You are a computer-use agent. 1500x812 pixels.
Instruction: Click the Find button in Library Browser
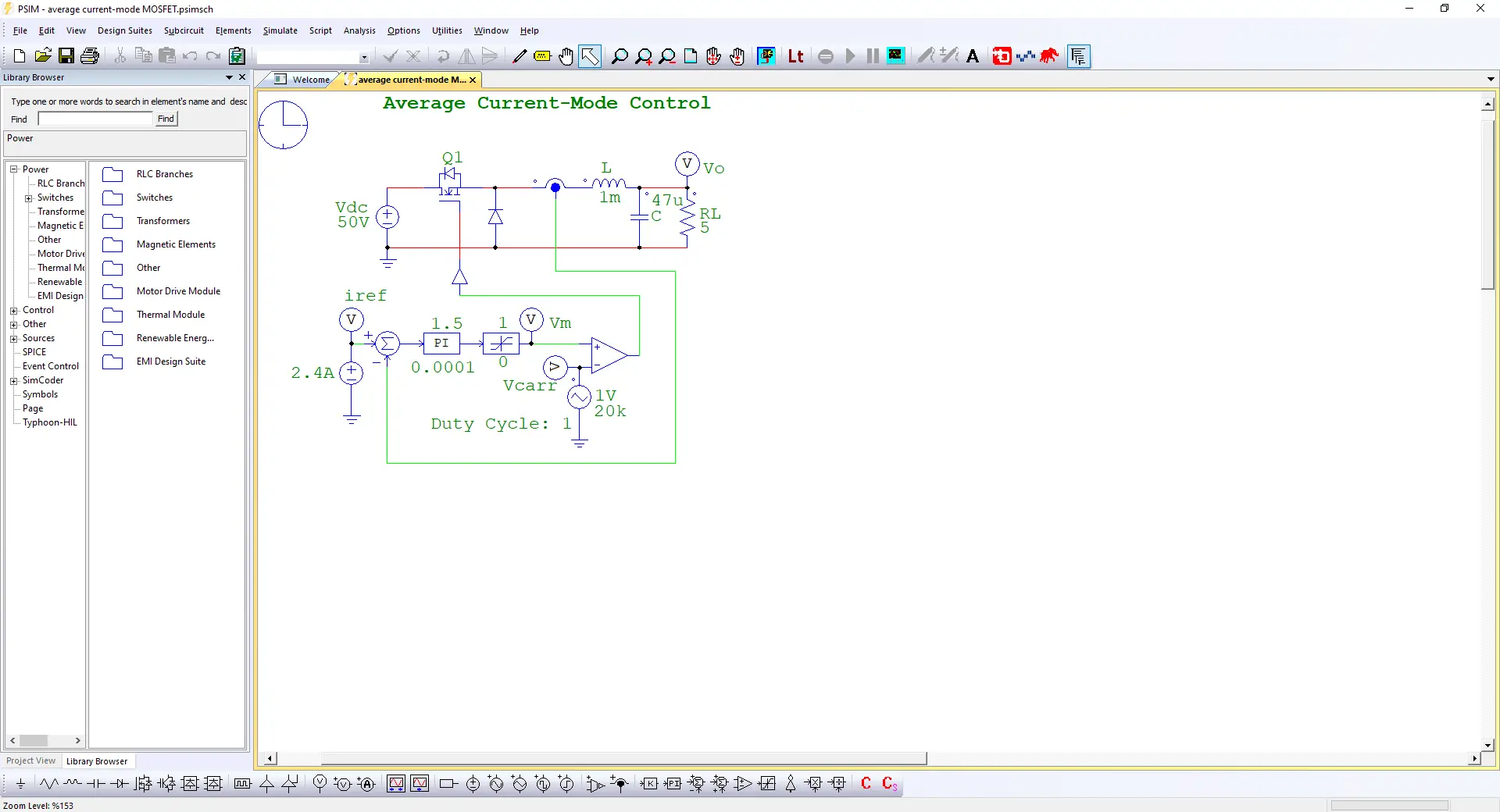tap(166, 119)
